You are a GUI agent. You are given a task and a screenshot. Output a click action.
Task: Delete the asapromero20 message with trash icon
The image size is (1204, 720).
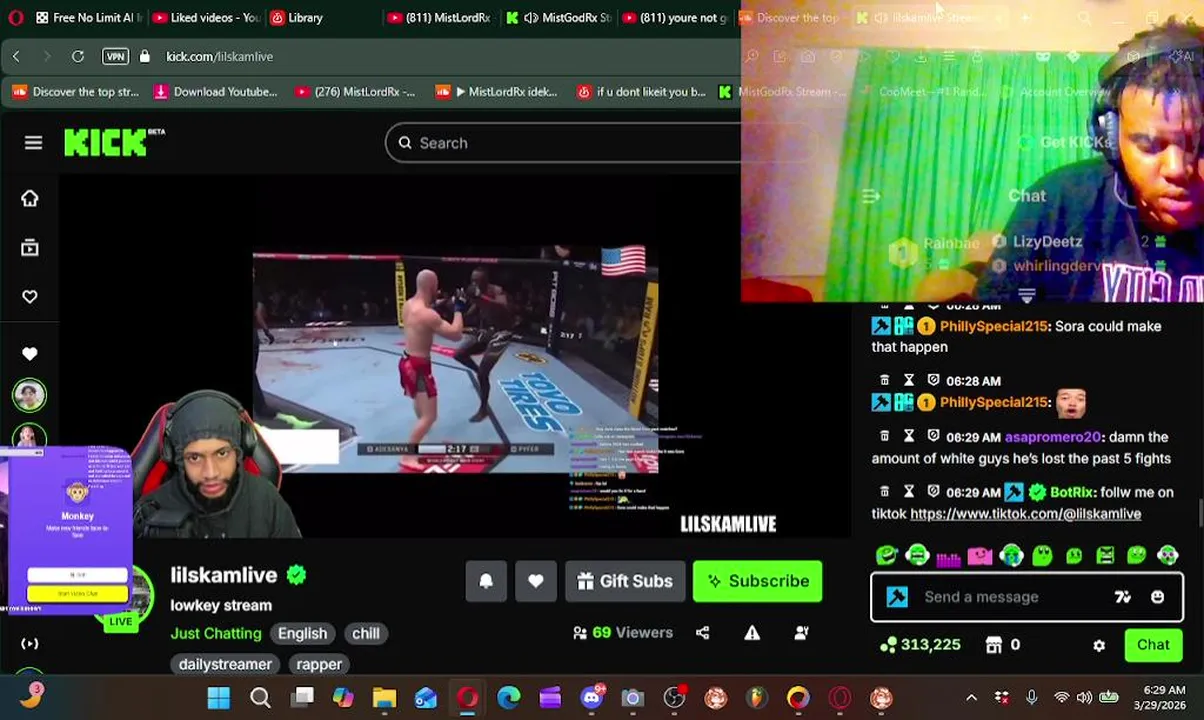pos(884,437)
